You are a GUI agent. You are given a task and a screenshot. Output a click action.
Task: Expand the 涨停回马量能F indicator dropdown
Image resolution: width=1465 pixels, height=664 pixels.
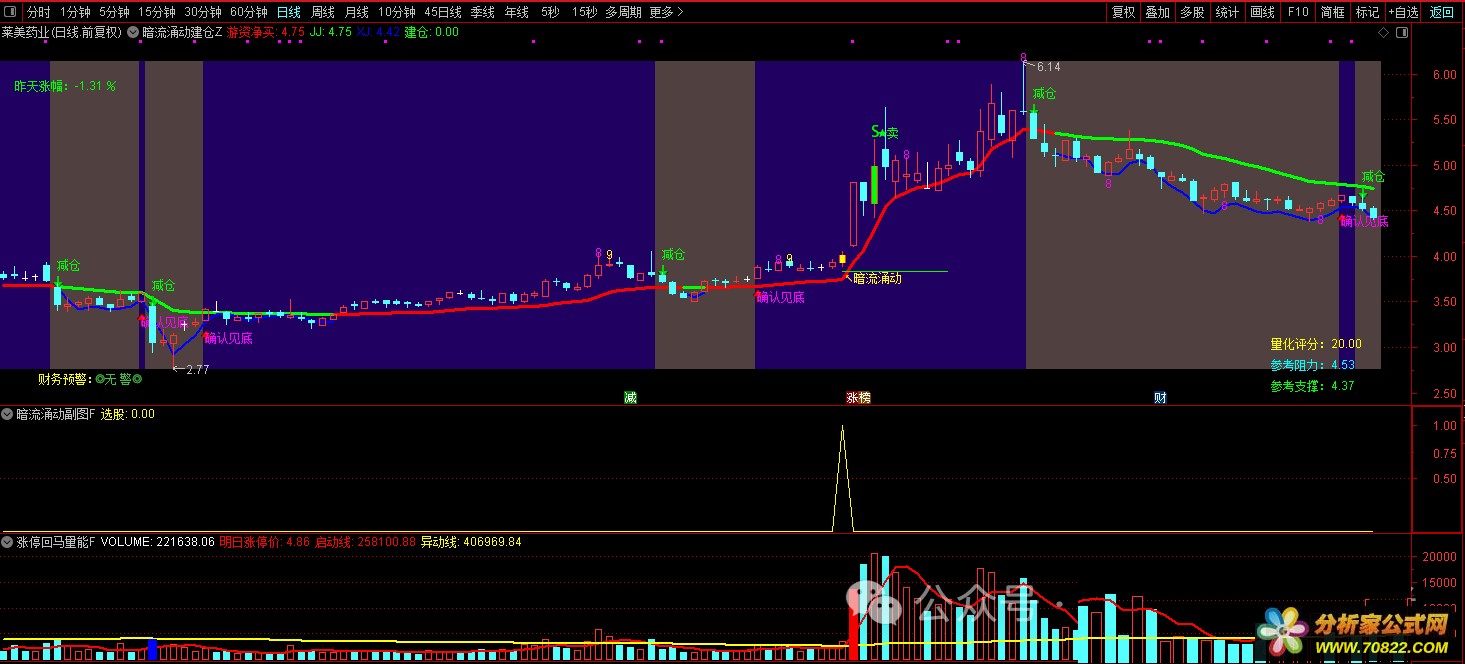[x=8, y=542]
